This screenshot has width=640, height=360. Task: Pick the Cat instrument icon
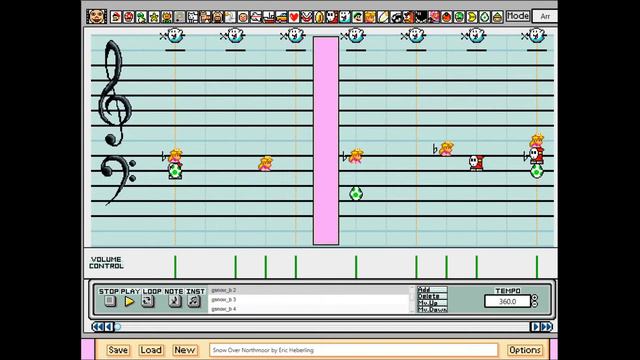(x=205, y=17)
